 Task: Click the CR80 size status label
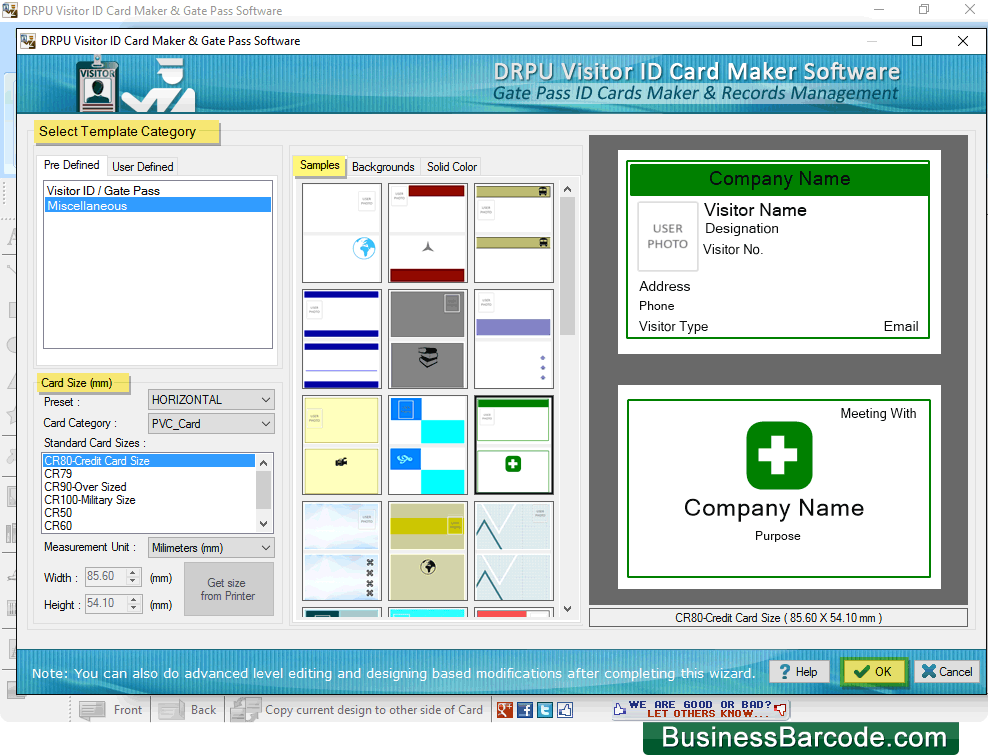pyautogui.click(x=778, y=618)
